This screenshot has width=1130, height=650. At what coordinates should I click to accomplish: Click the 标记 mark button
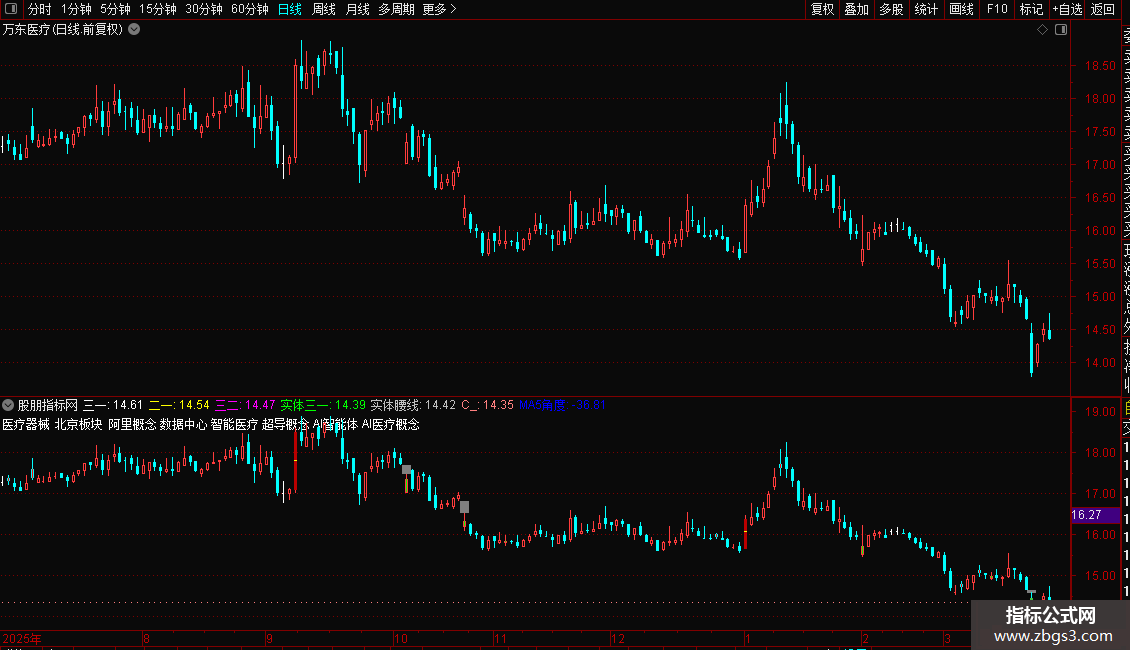click(1031, 9)
